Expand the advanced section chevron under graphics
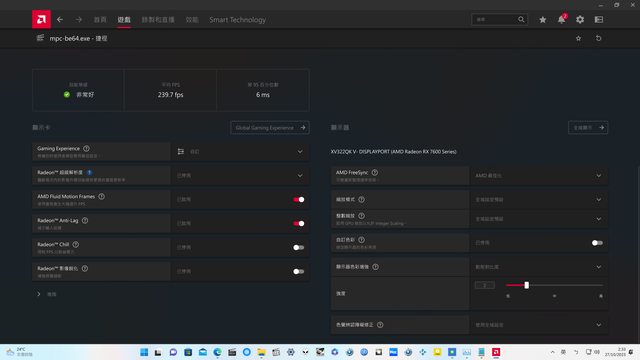This screenshot has width=640, height=360. 39,294
